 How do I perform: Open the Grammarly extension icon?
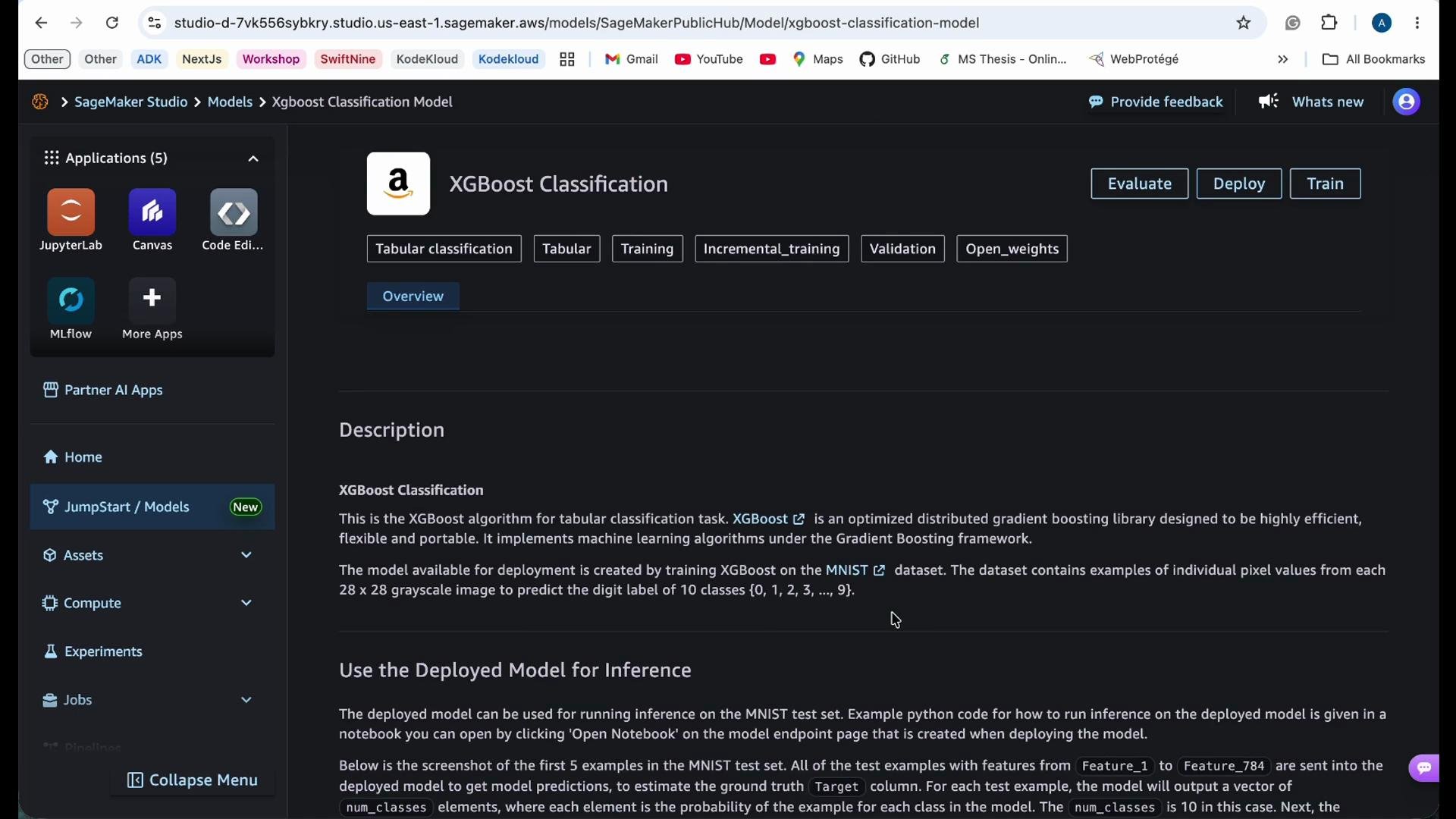click(x=1293, y=23)
